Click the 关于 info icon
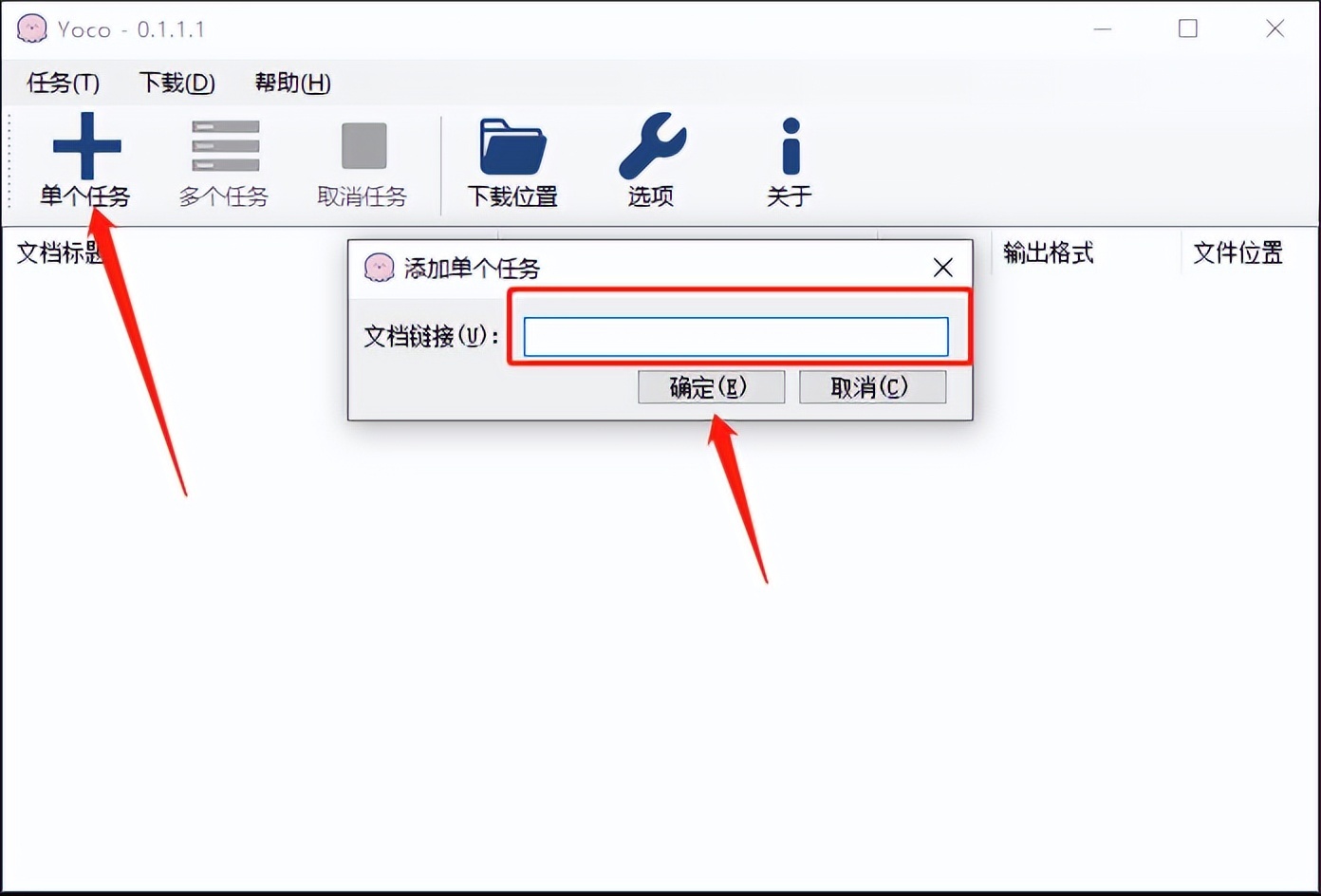 coord(791,146)
